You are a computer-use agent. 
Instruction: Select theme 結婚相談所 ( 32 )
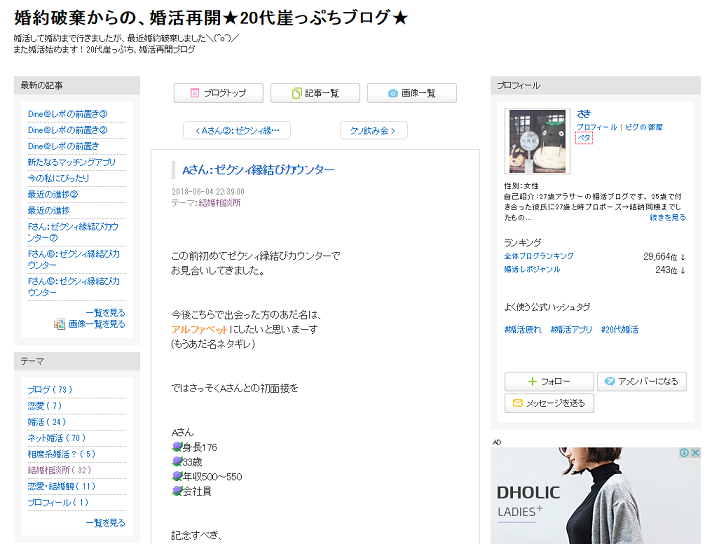click(x=60, y=470)
